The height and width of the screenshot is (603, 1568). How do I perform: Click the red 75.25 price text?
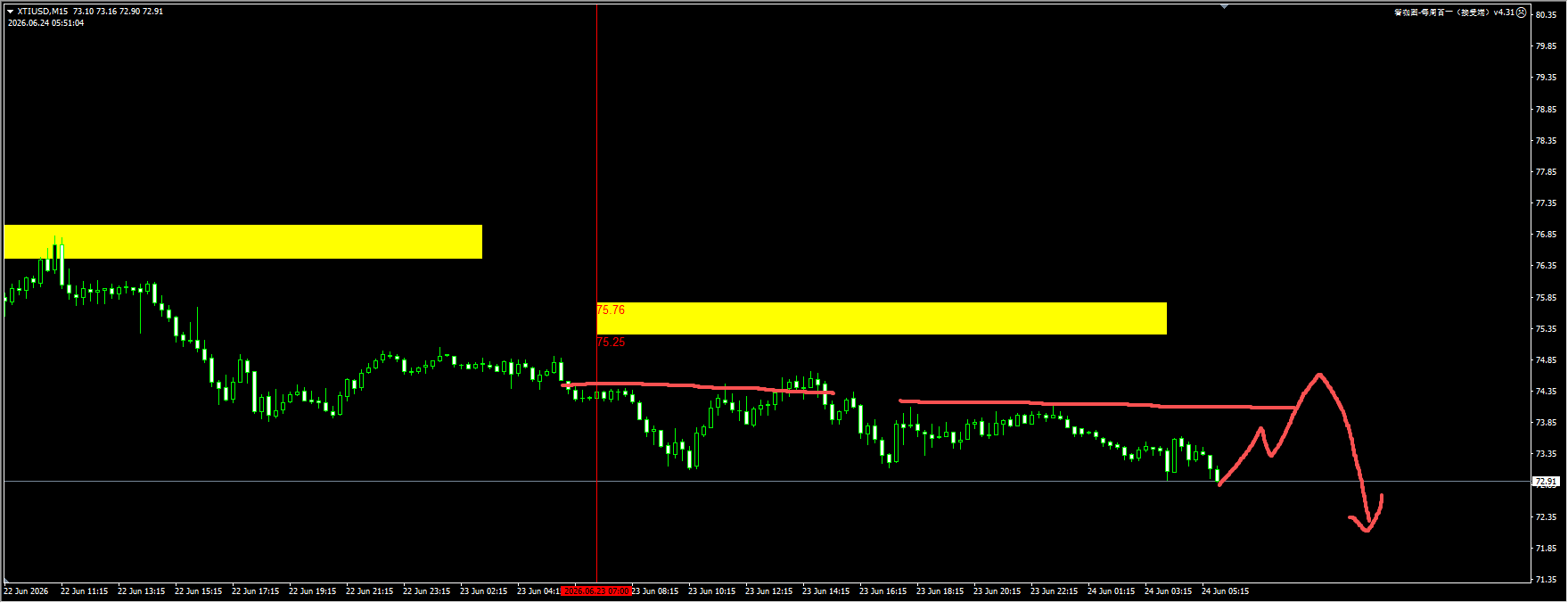611,342
